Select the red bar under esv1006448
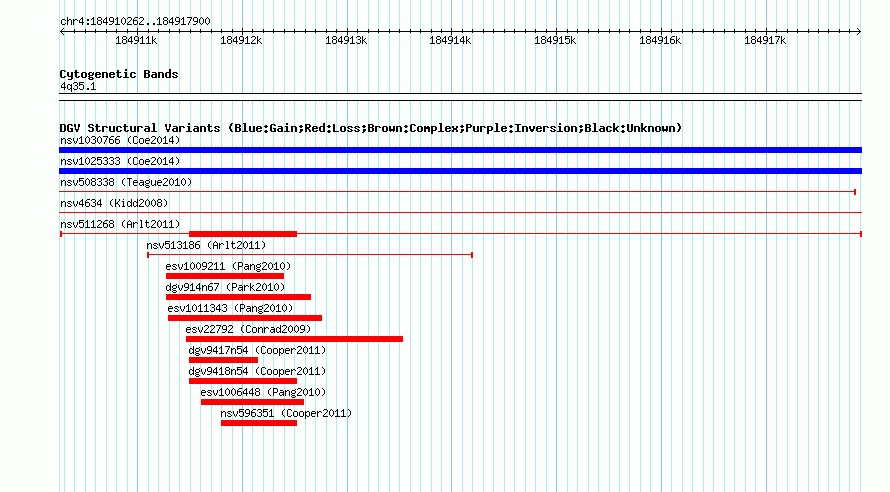890x492 pixels. [x=253, y=402]
